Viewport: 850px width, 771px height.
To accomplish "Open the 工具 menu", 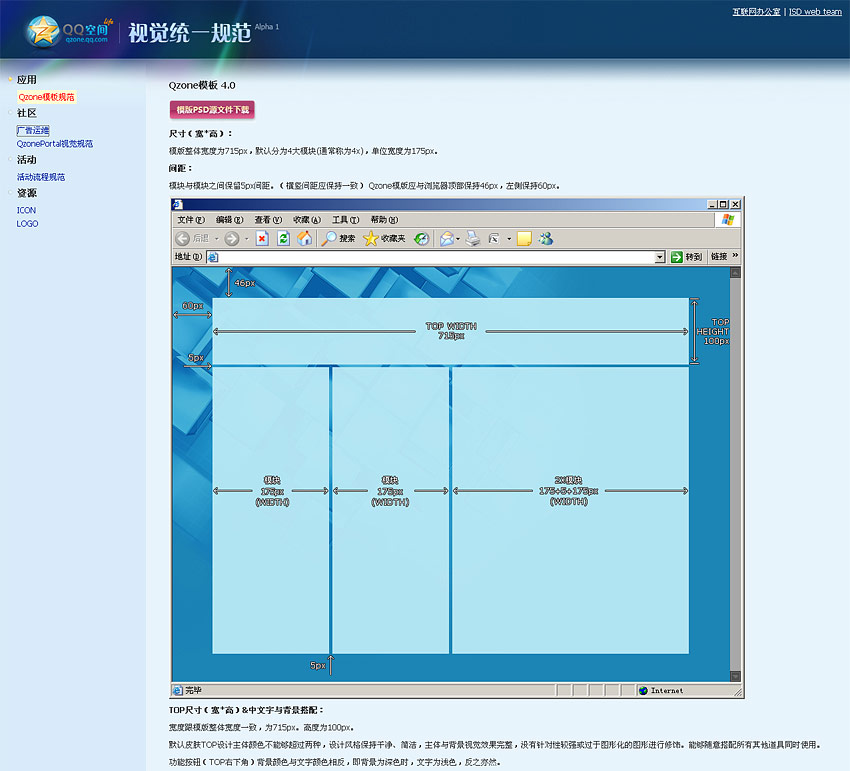I will click(346, 220).
